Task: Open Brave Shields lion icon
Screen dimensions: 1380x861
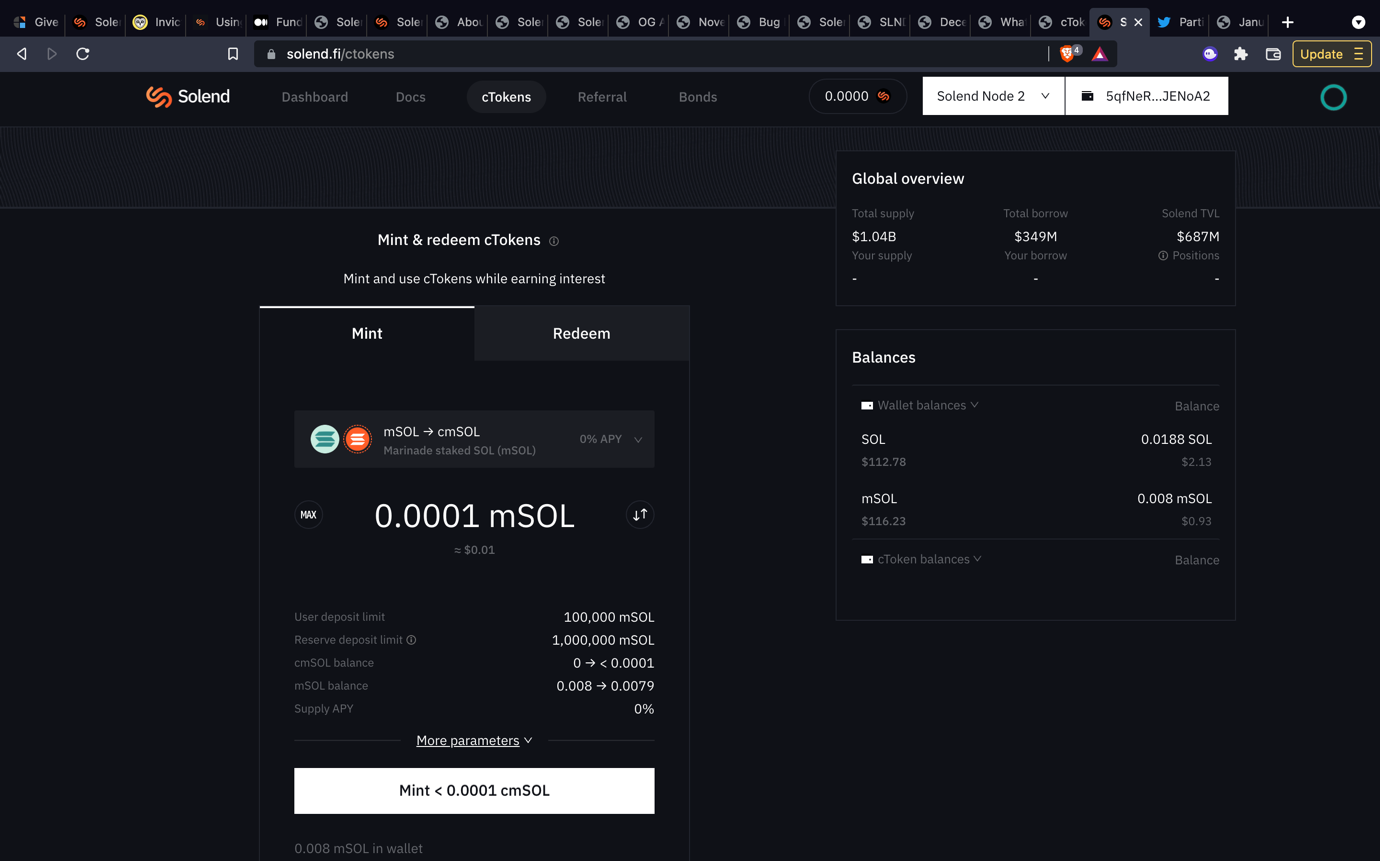Action: [1069, 54]
